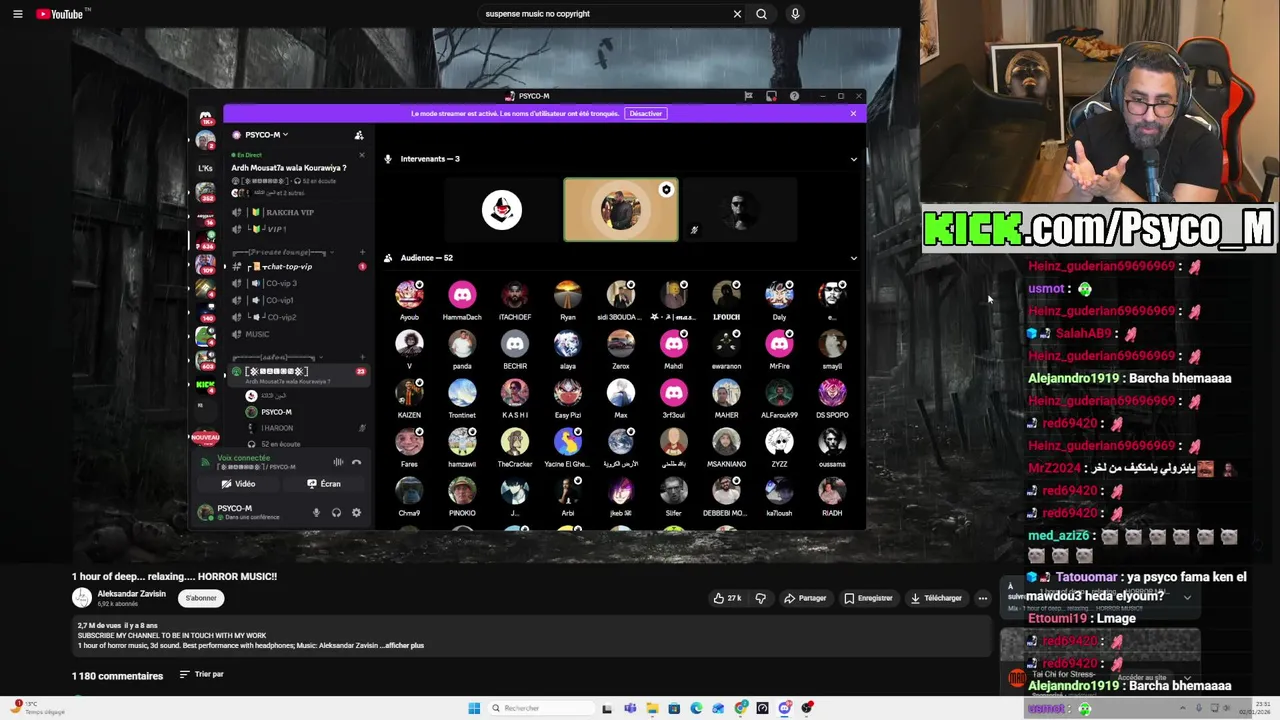This screenshot has width=1280, height=720.
Task: Open File Explorer from the taskbar
Action: click(652, 708)
